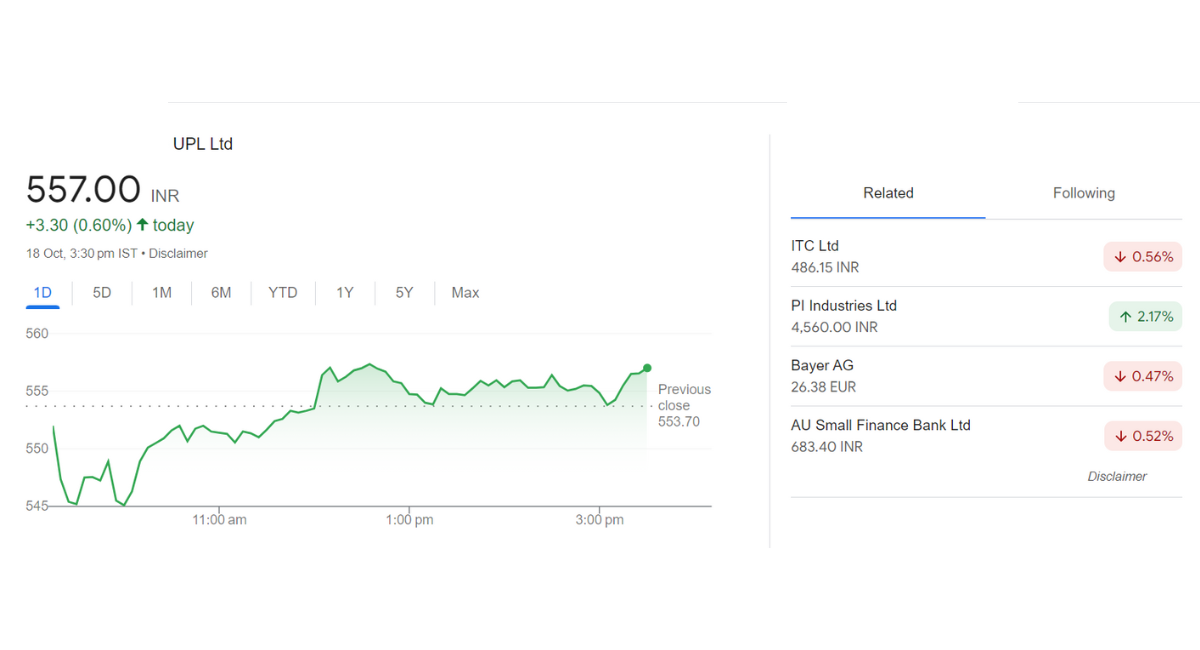Click the Disclaimer link under the price timestamp

(176, 254)
